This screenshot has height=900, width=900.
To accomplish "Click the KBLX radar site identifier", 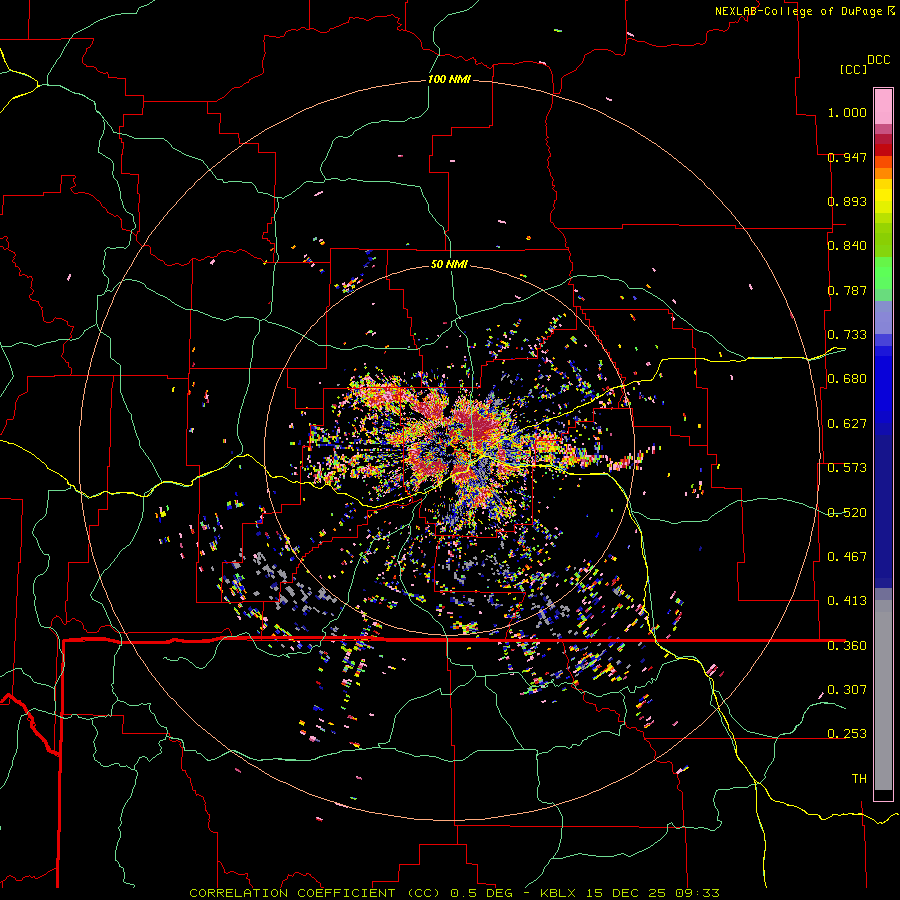I will click(558, 893).
